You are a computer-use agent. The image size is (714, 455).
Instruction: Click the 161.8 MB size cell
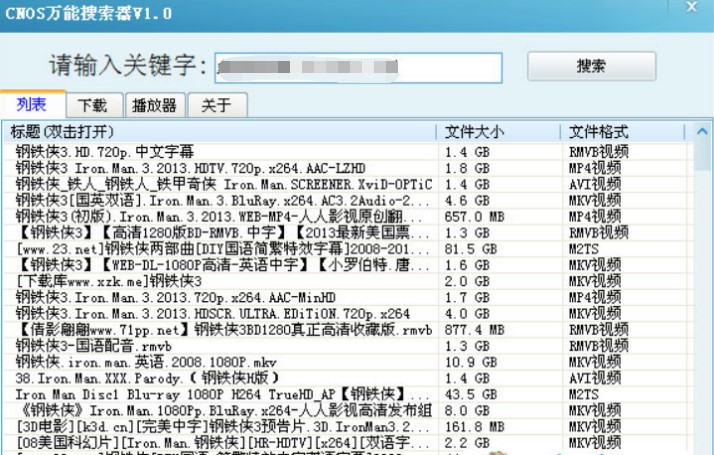pos(474,427)
